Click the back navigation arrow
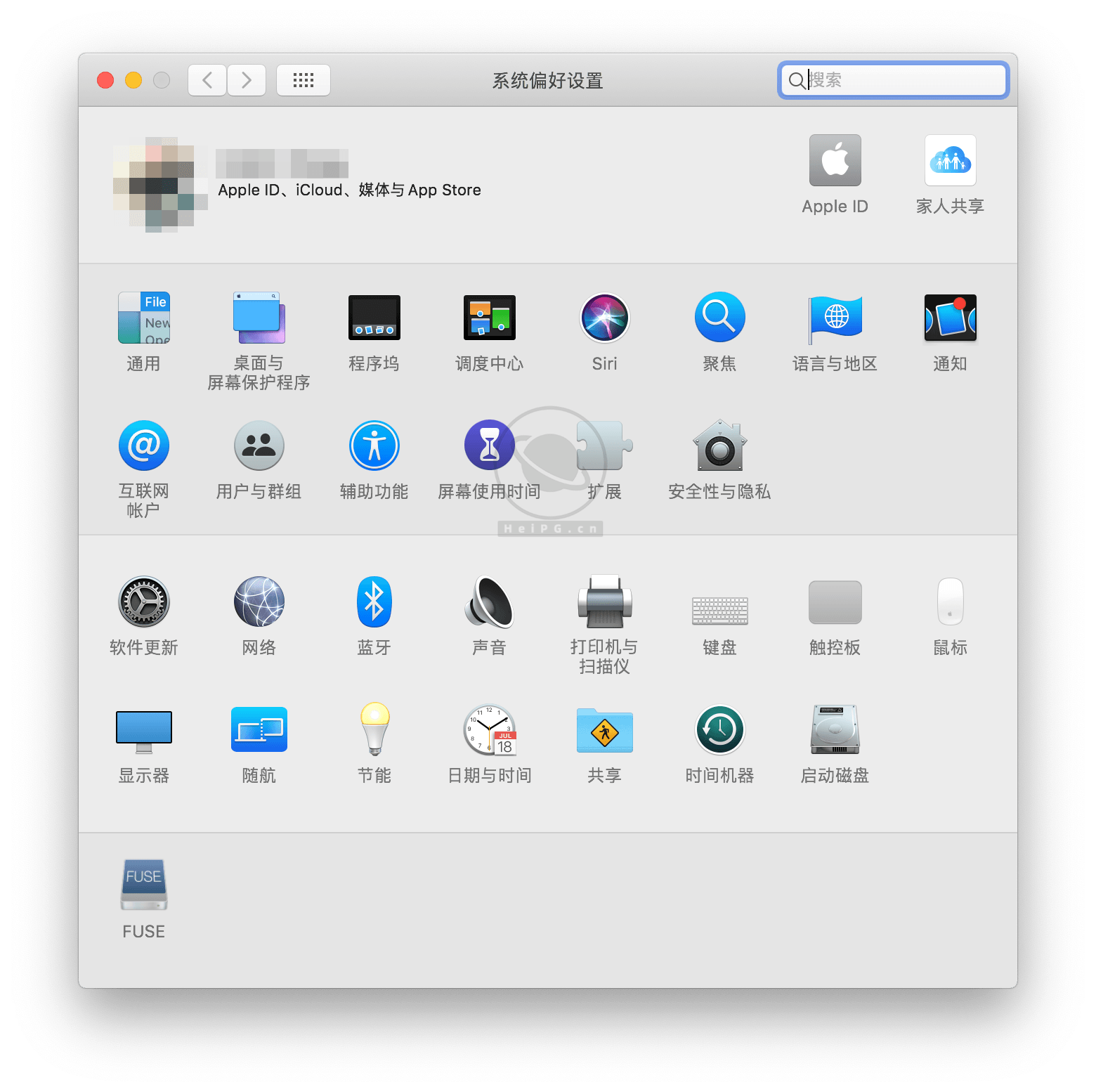The width and height of the screenshot is (1096, 1092). click(207, 80)
